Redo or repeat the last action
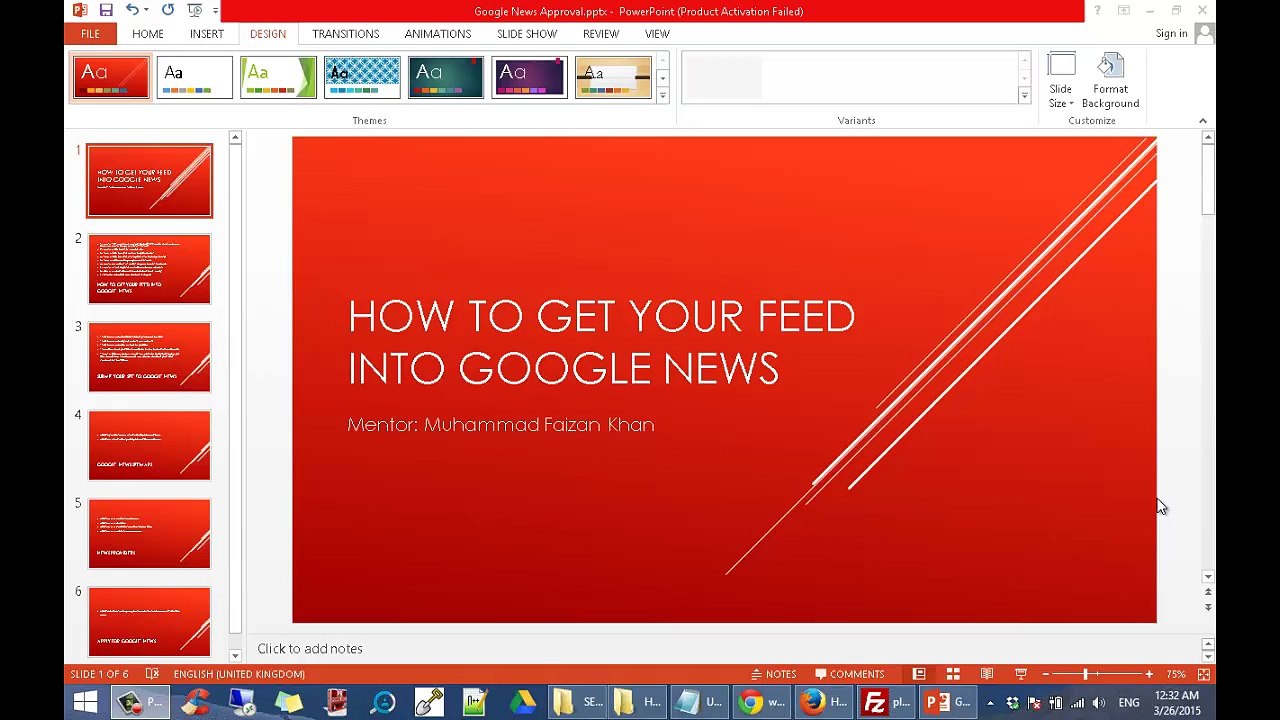This screenshot has width=1280, height=720. tap(167, 10)
